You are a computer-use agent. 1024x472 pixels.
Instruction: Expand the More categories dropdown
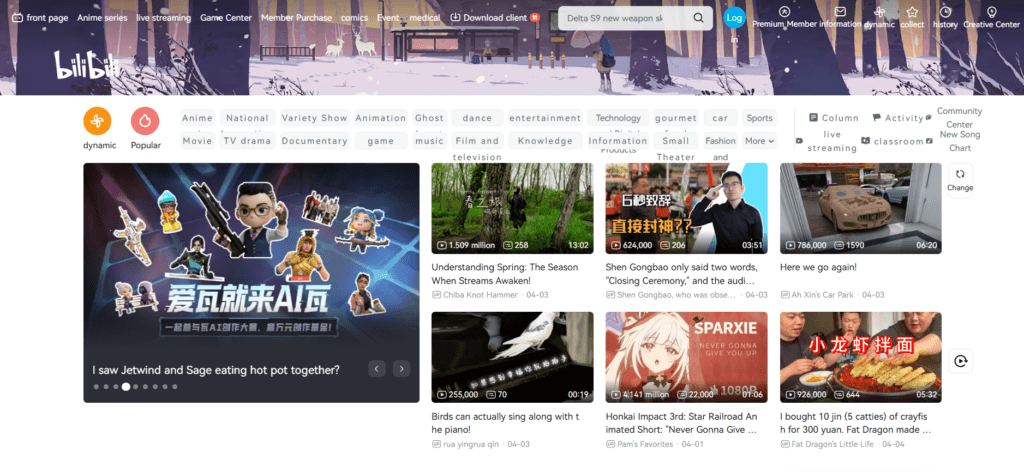pyautogui.click(x=760, y=140)
